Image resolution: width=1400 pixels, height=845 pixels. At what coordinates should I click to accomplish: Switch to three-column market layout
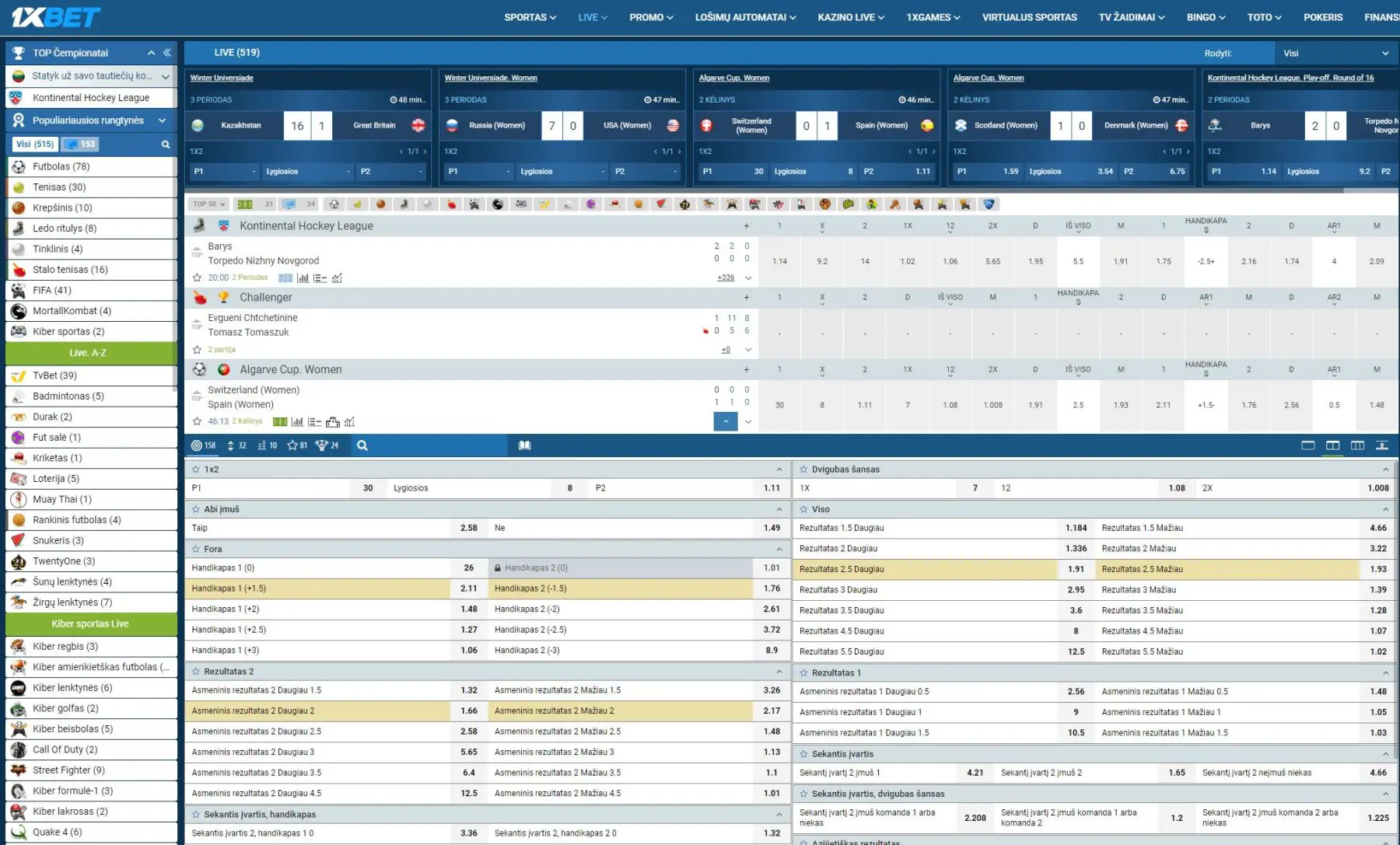1358,445
